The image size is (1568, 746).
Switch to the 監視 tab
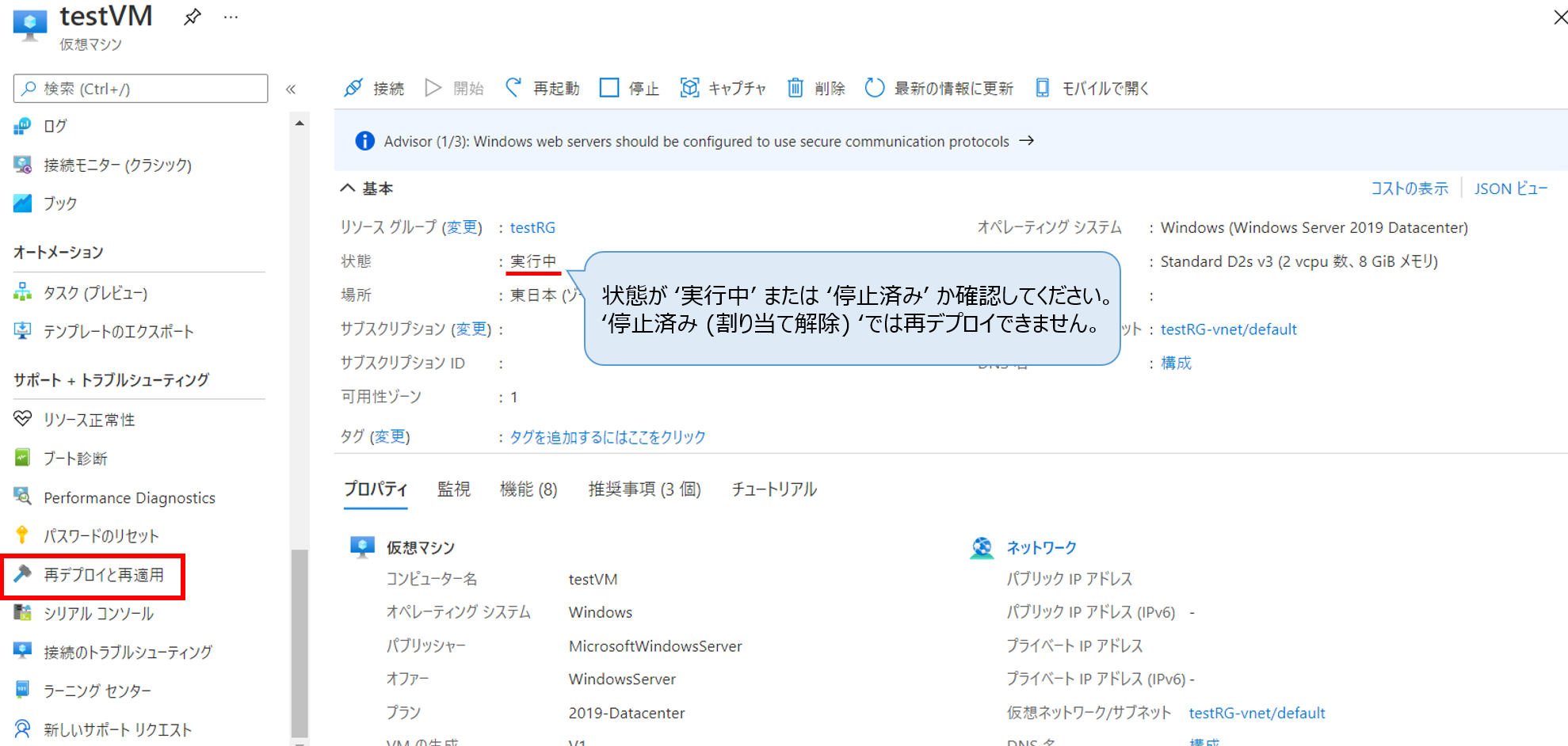click(454, 489)
